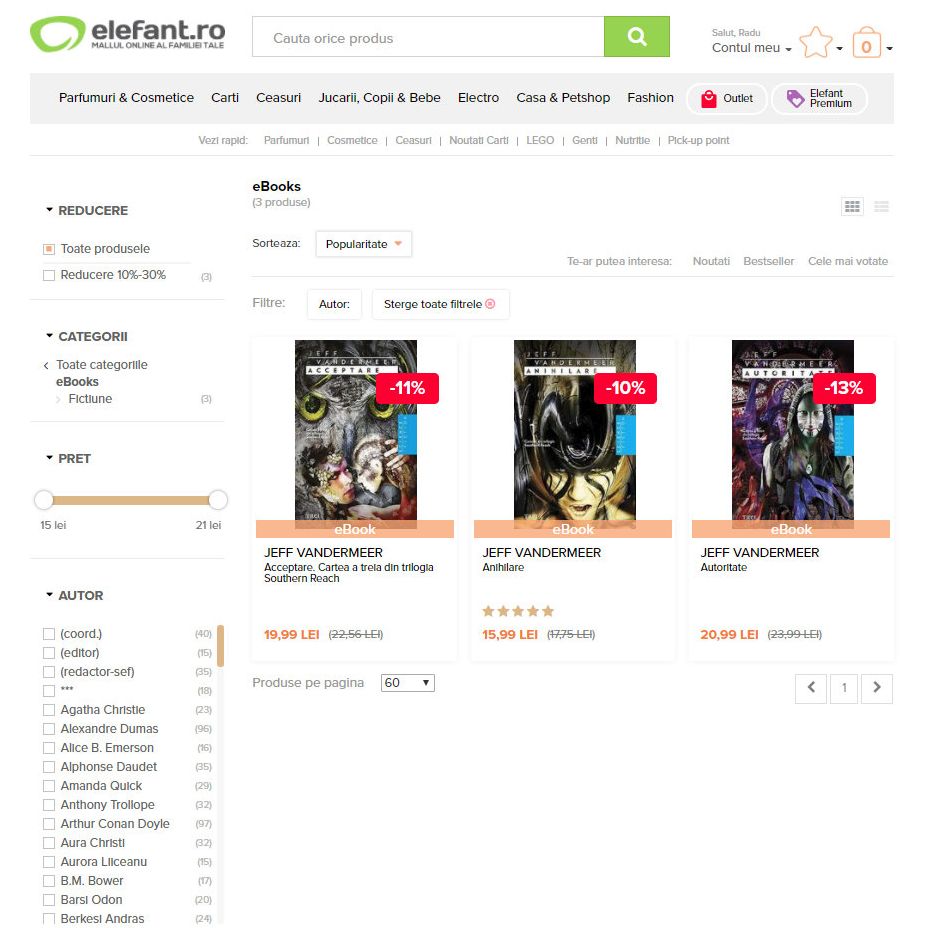The image size is (925, 928).
Task: Check the Reducere 10%-30% filter
Action: coord(49,275)
